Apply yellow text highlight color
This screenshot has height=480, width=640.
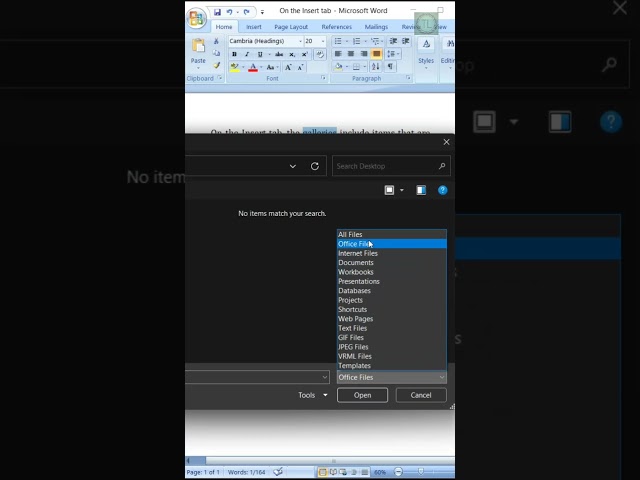pyautogui.click(x=234, y=67)
